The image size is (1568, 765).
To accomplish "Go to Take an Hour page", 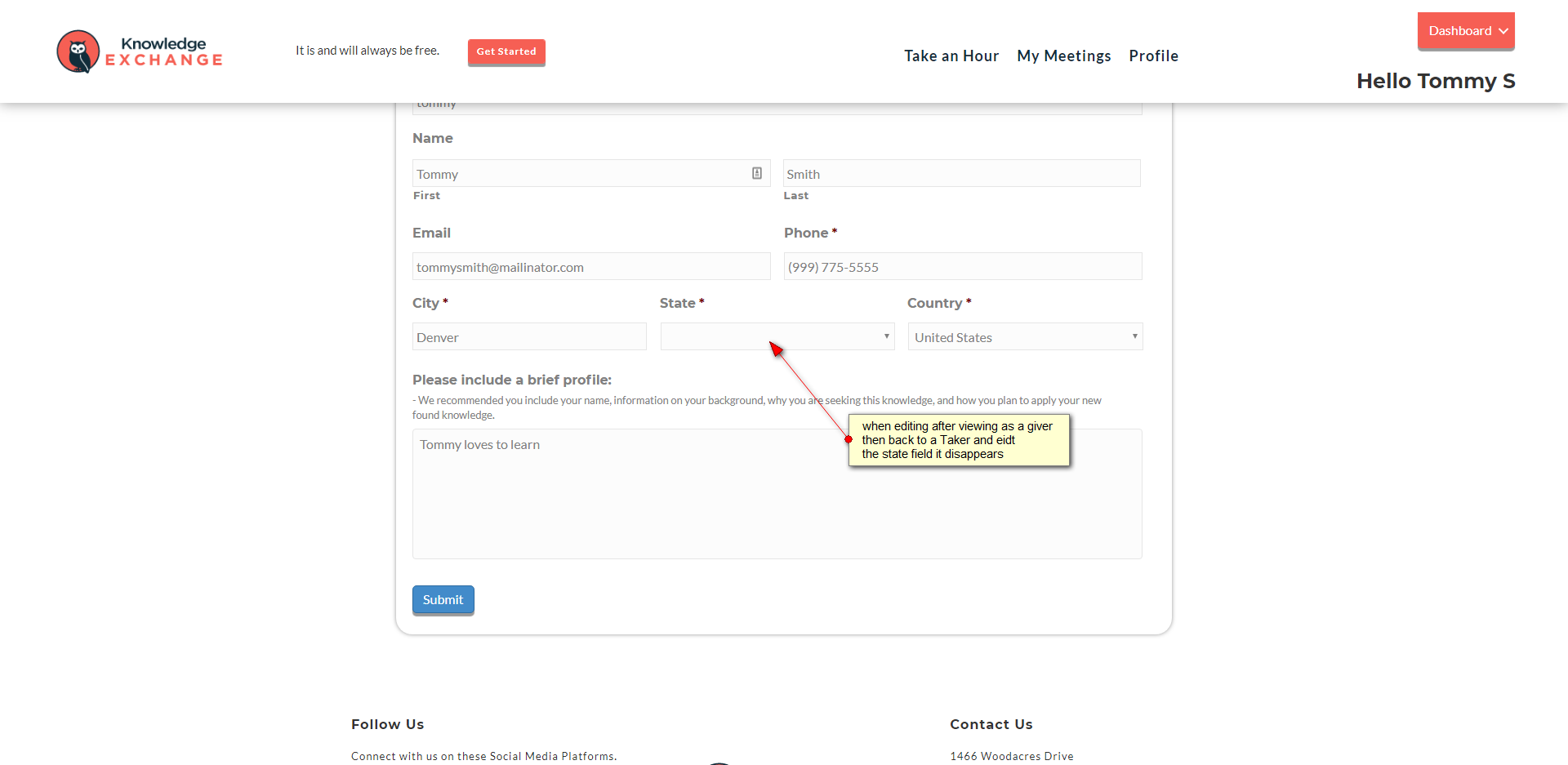I will click(951, 56).
